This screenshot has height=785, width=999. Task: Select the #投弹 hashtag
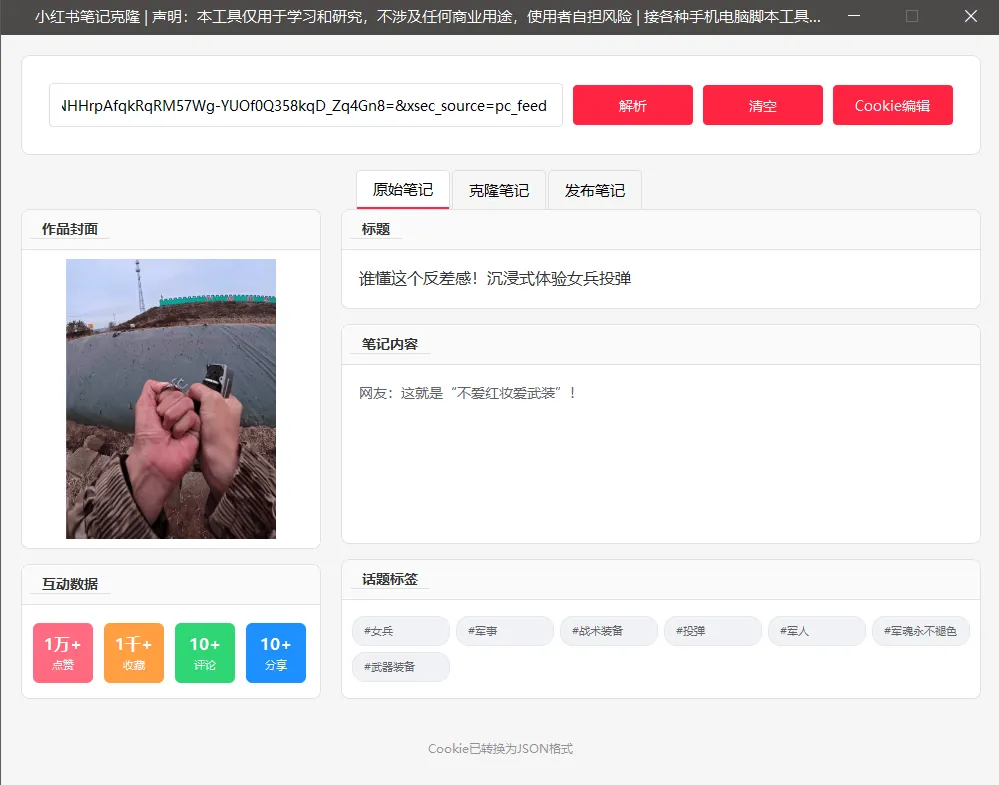(712, 630)
